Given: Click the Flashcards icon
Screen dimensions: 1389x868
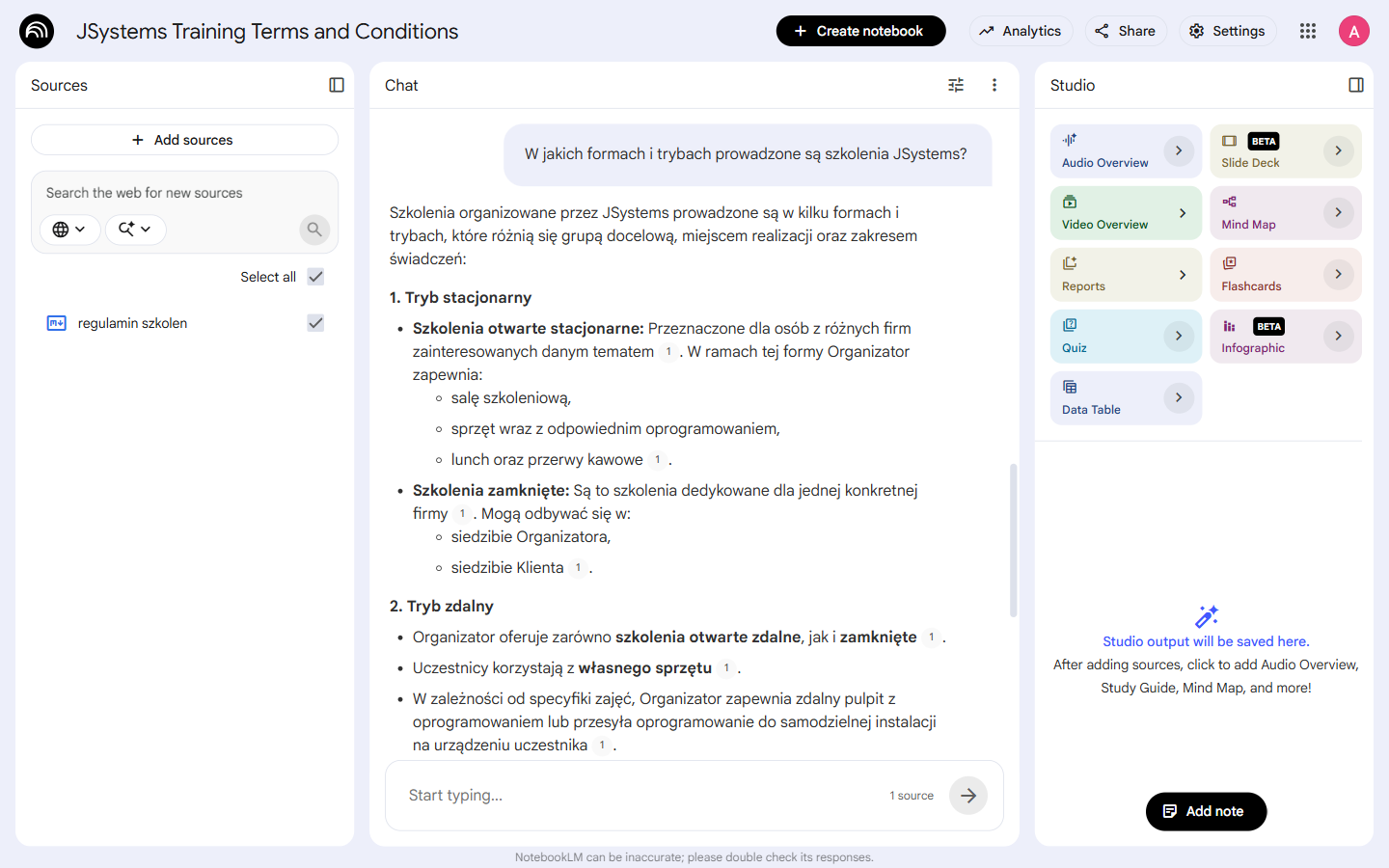Looking at the screenshot, I should [x=1229, y=263].
